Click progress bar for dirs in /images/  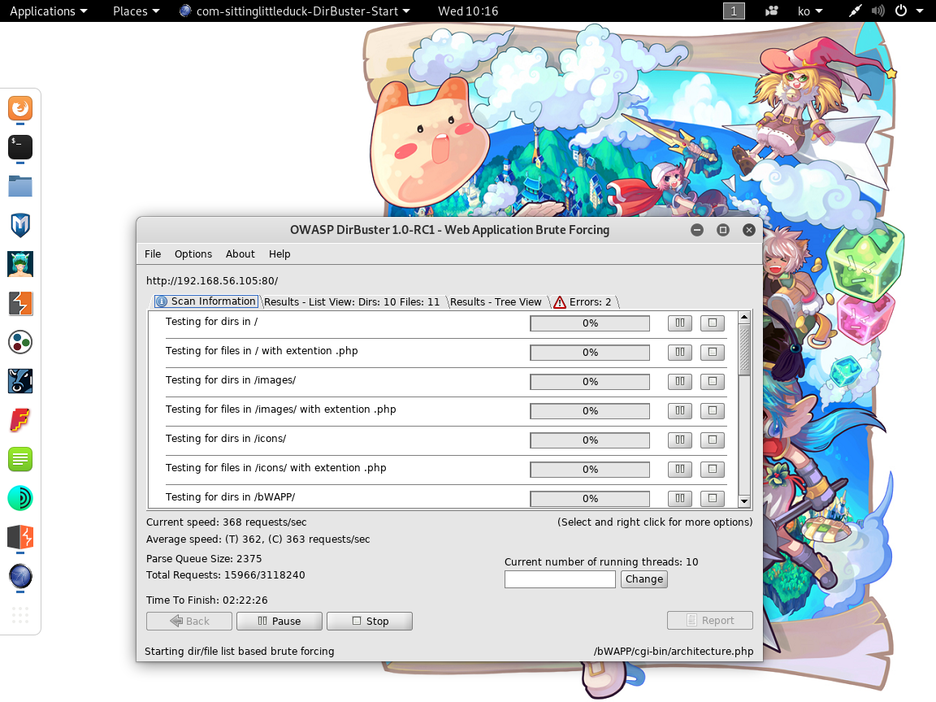point(590,381)
